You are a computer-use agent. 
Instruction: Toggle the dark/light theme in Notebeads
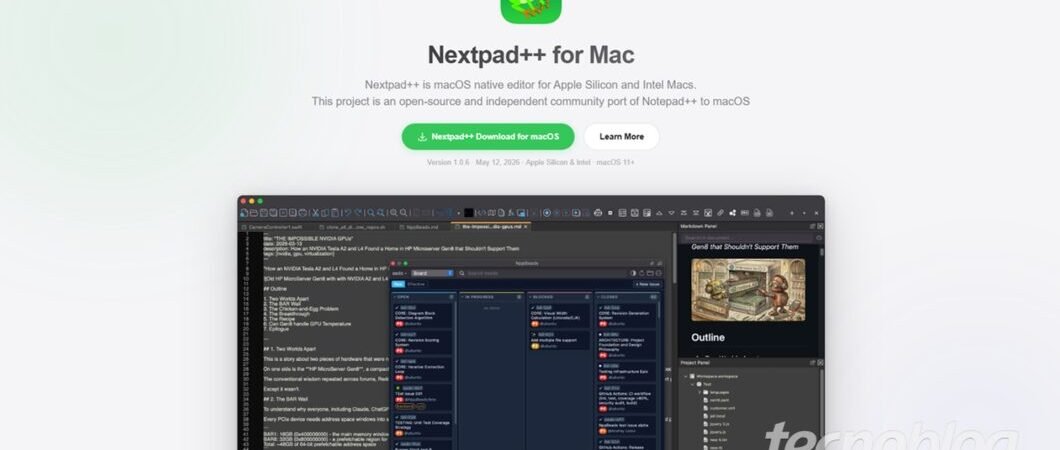click(633, 274)
